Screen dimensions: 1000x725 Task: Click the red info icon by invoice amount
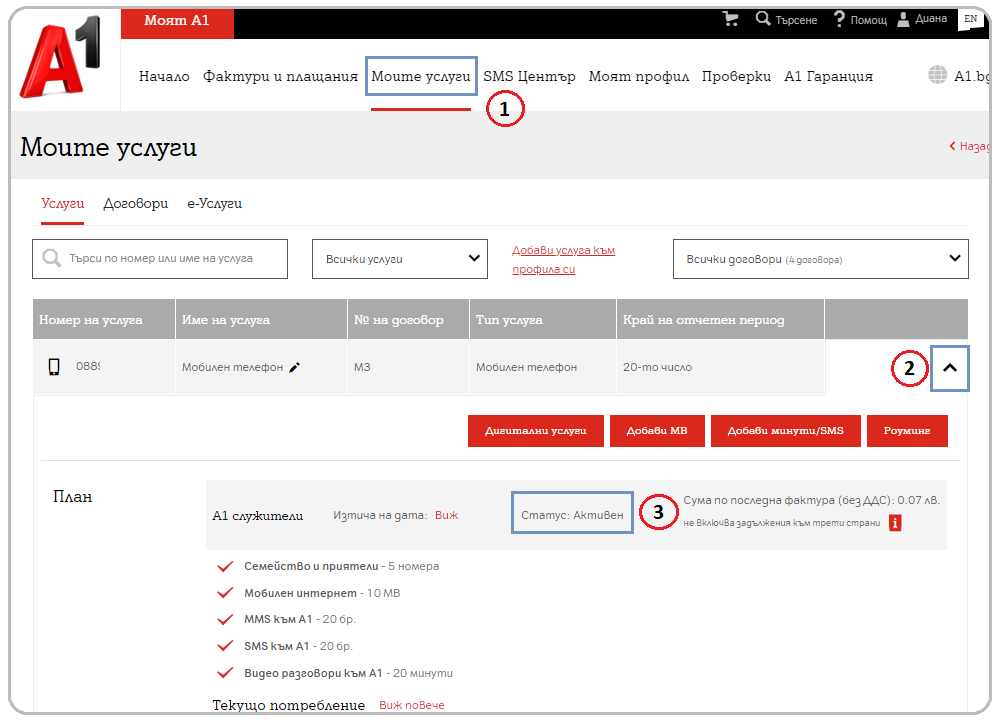pos(895,523)
